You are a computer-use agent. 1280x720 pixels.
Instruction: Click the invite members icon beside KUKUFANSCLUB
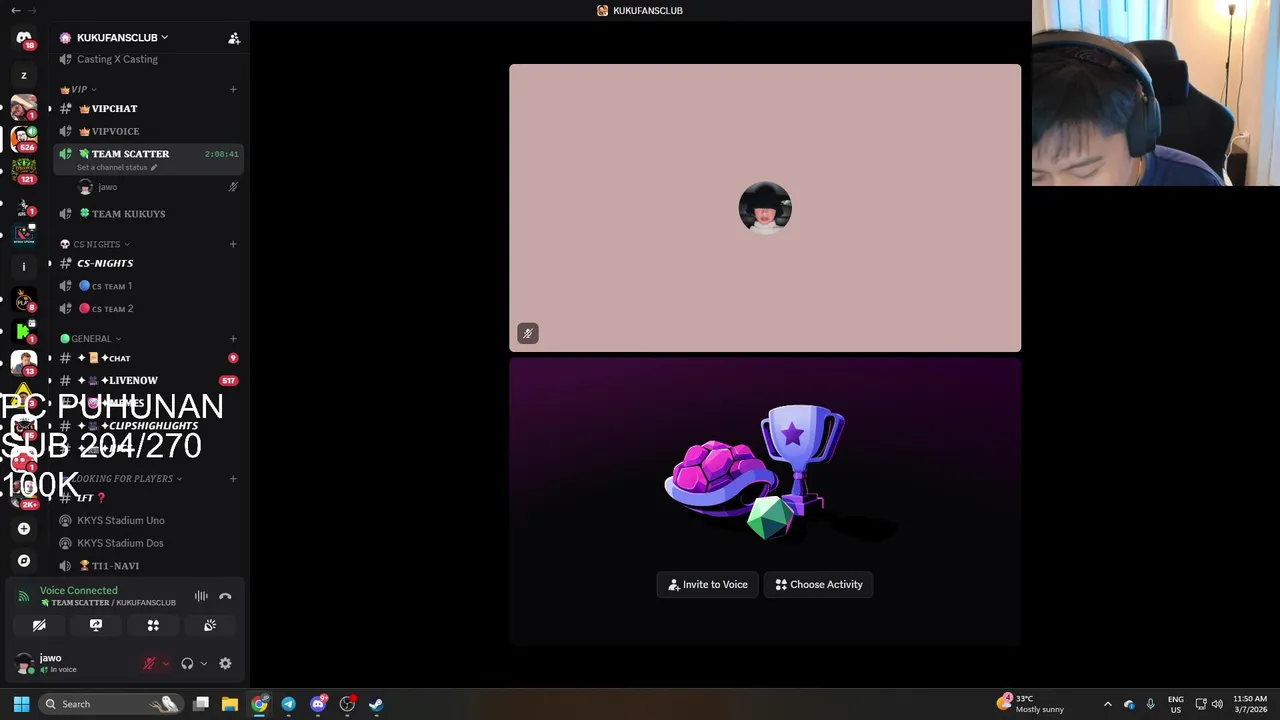(x=234, y=38)
